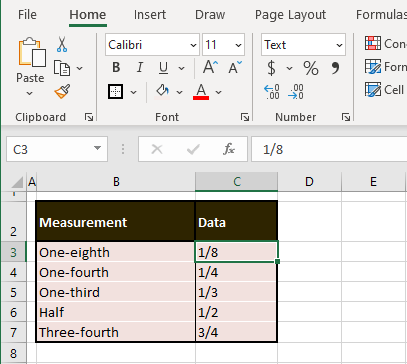Select row 7 header

[x=13, y=332]
